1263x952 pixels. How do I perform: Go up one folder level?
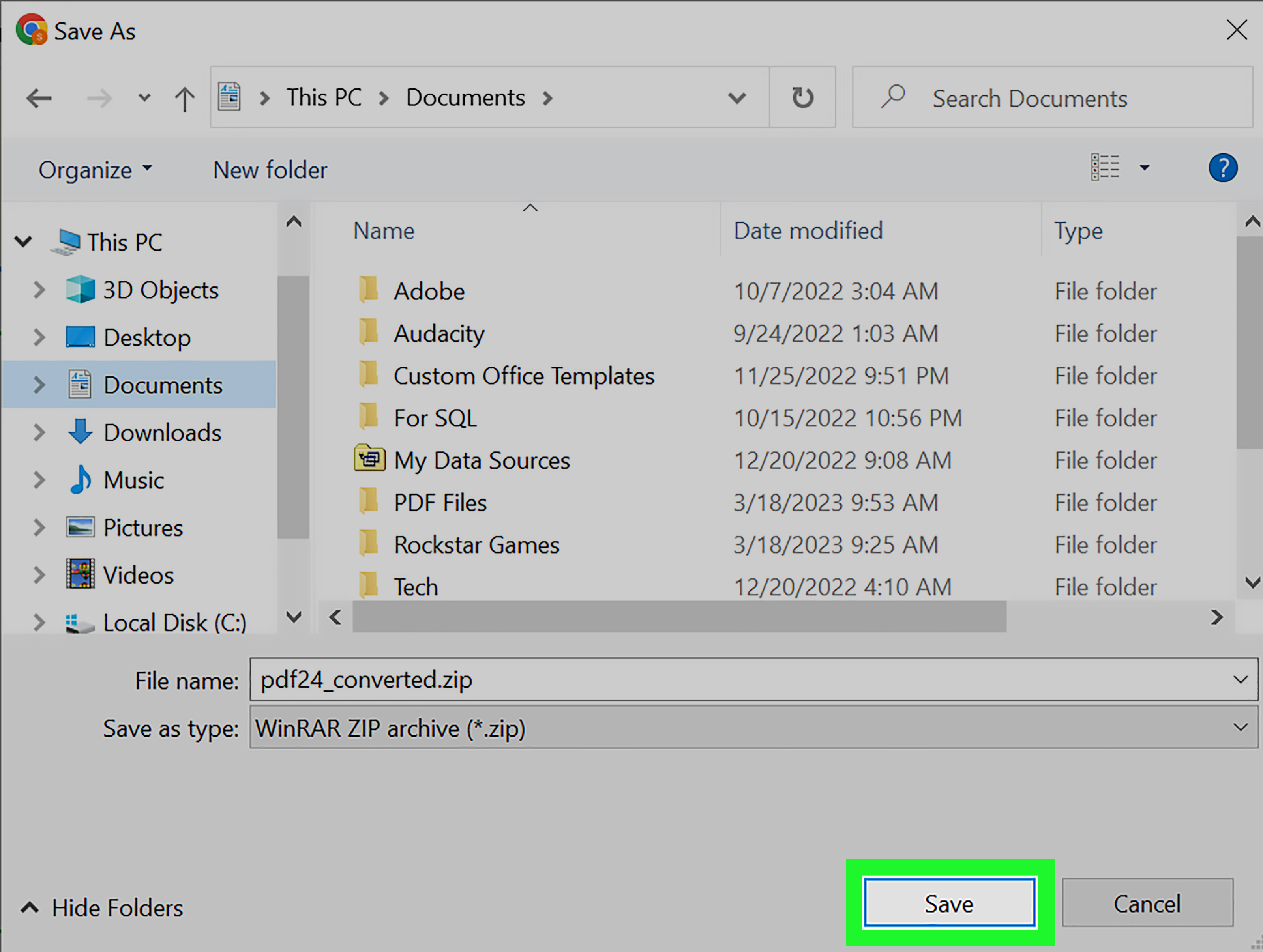coord(184,98)
